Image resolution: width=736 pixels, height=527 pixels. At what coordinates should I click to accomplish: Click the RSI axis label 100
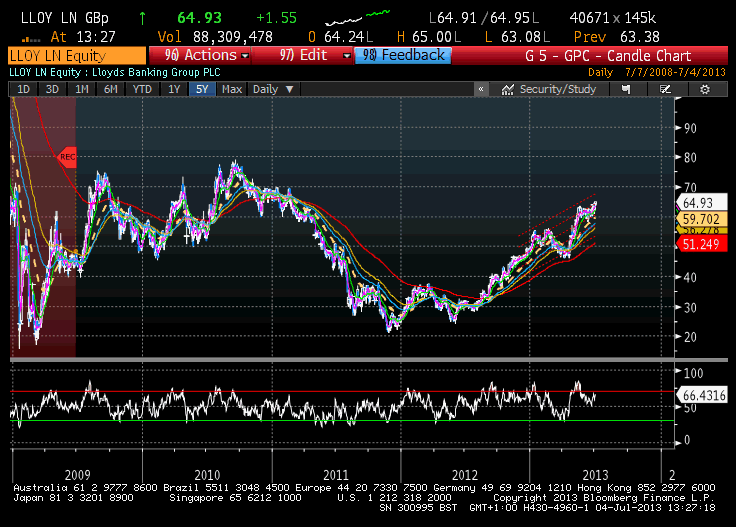click(x=693, y=374)
